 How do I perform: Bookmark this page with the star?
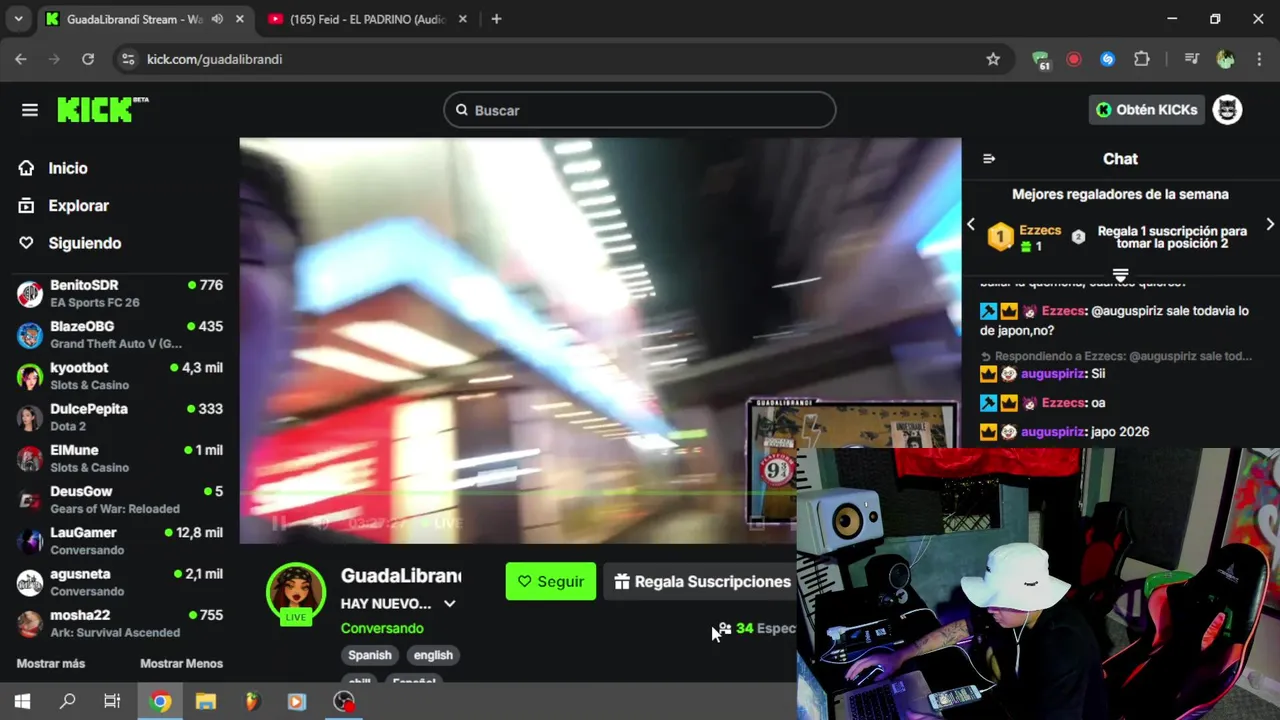click(993, 59)
